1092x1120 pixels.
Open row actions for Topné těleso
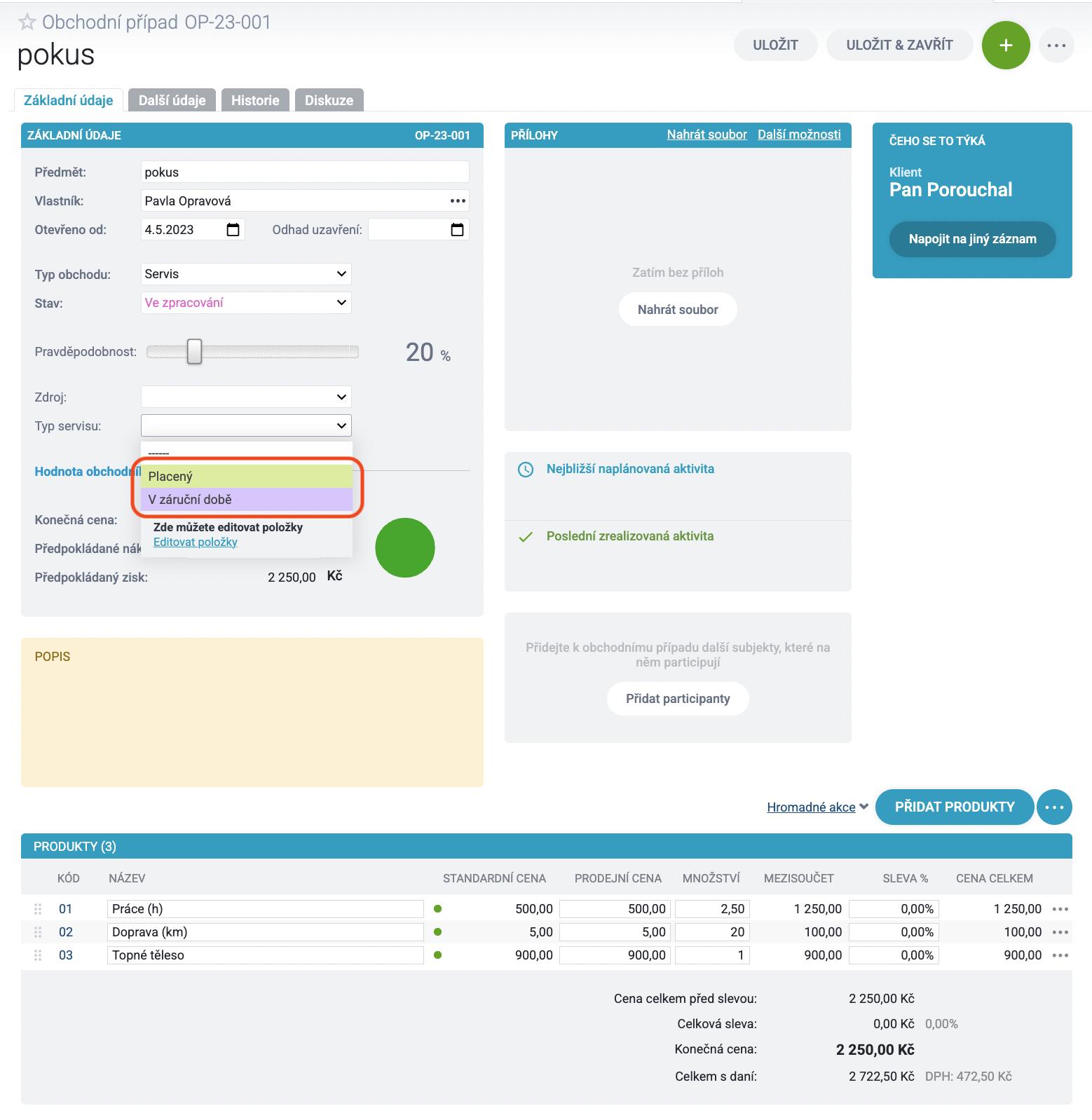(1060, 955)
